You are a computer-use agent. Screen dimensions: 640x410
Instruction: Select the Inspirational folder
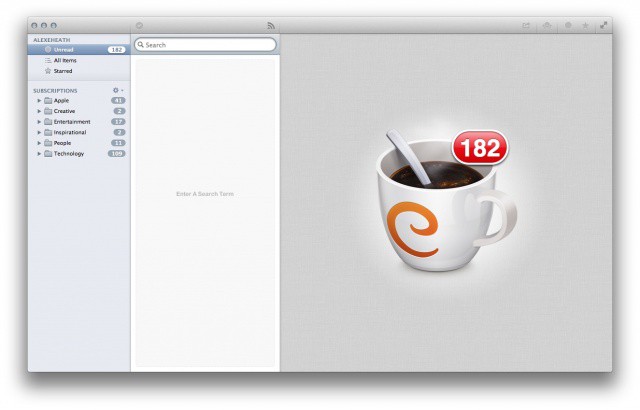pyautogui.click(x=70, y=132)
